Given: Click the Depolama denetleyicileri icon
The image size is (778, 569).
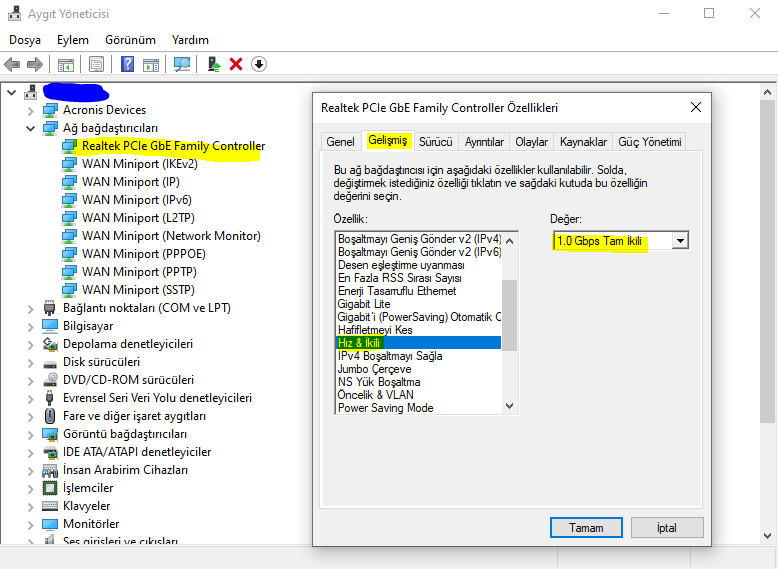Looking at the screenshot, I should tap(50, 344).
